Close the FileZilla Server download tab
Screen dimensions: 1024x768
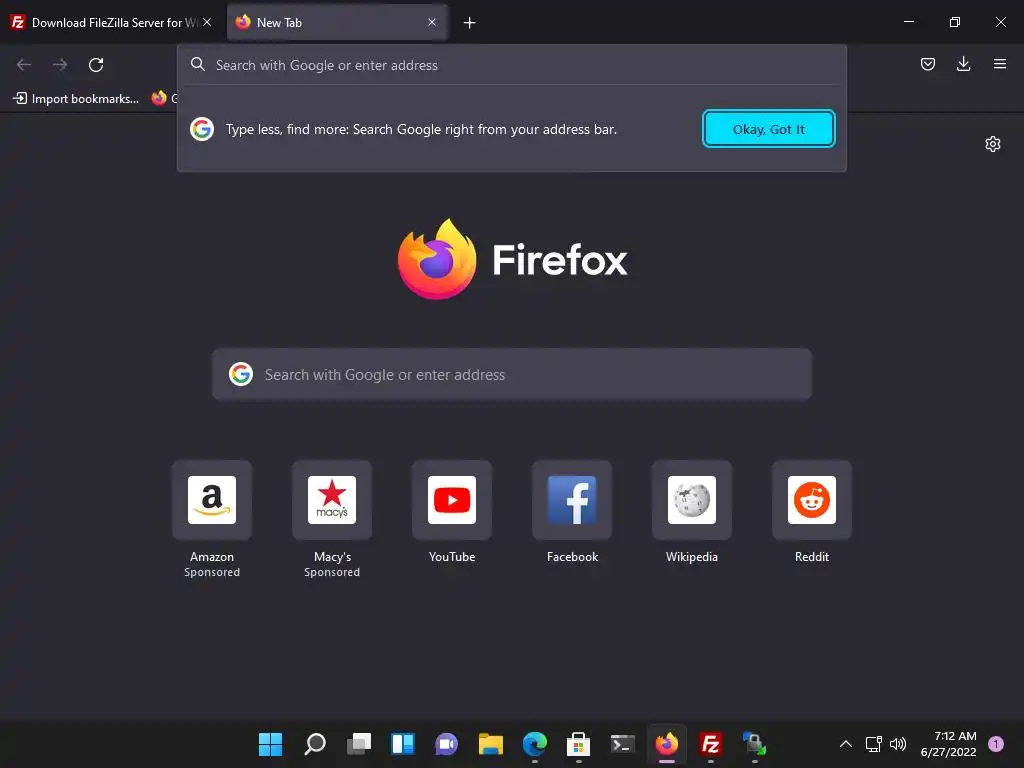(x=207, y=22)
